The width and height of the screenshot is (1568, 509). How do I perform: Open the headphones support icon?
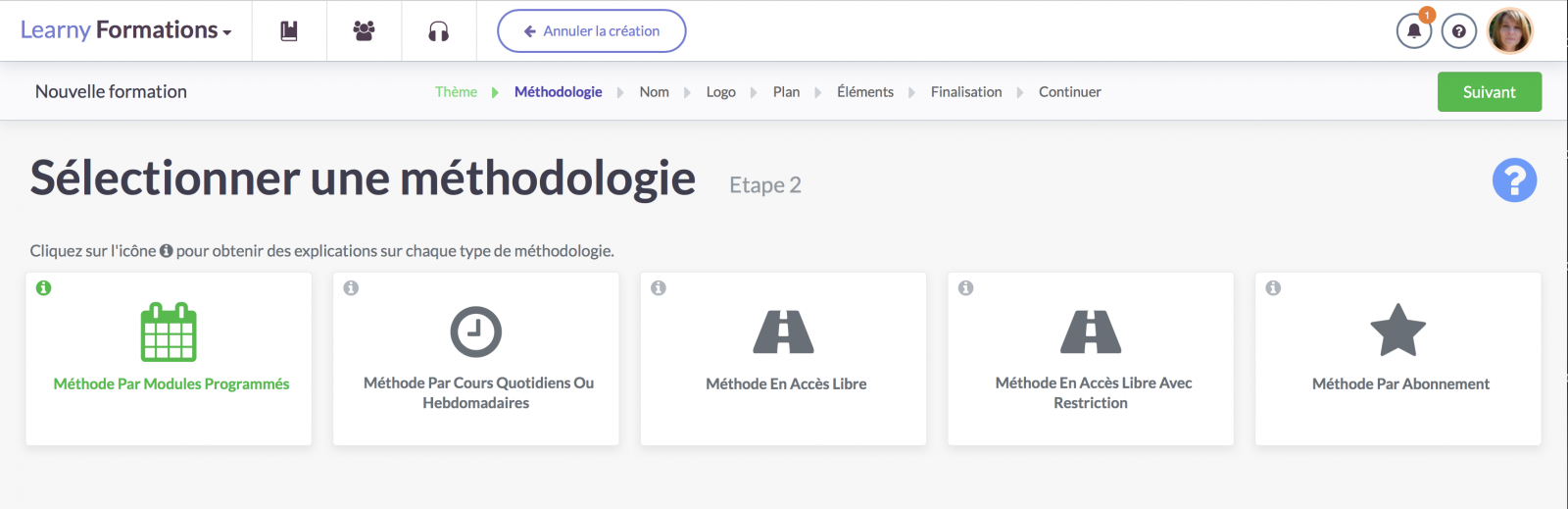438,31
